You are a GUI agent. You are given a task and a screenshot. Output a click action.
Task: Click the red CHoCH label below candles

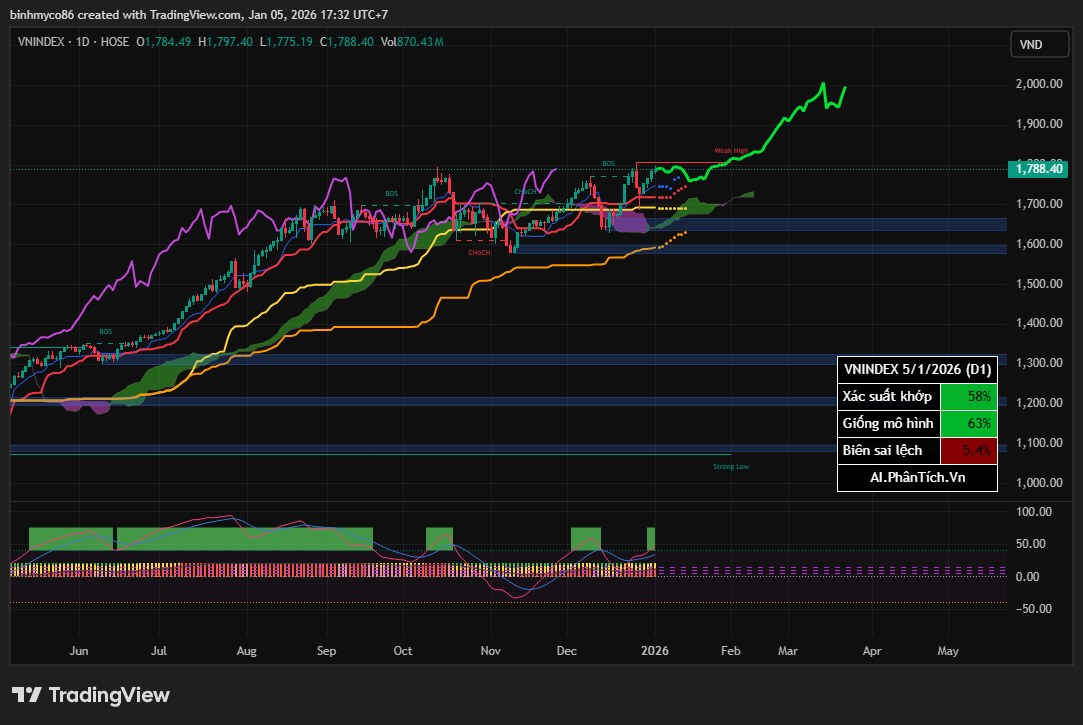tap(478, 253)
